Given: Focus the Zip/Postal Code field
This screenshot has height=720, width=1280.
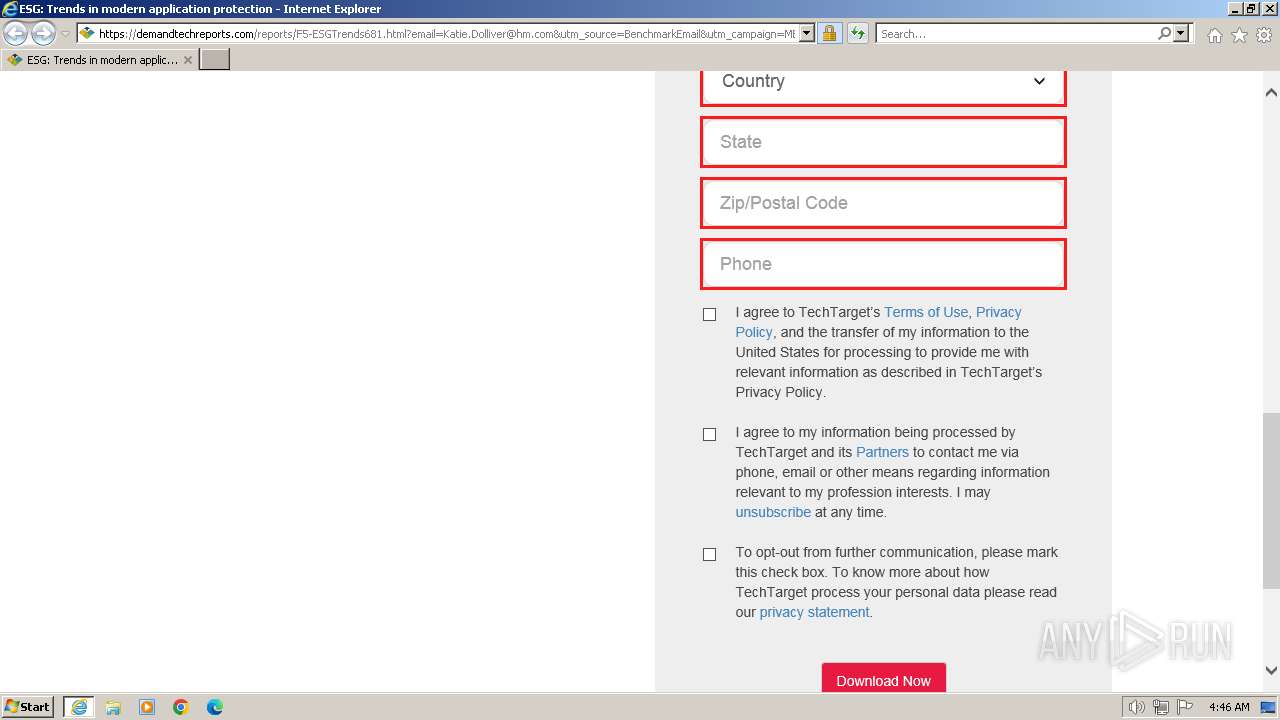Looking at the screenshot, I should pos(883,203).
